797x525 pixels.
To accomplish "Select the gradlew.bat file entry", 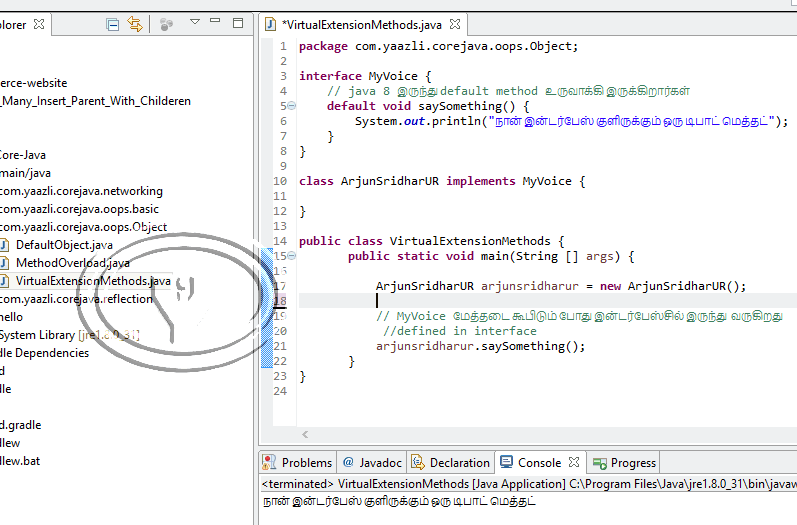I will (x=20, y=461).
